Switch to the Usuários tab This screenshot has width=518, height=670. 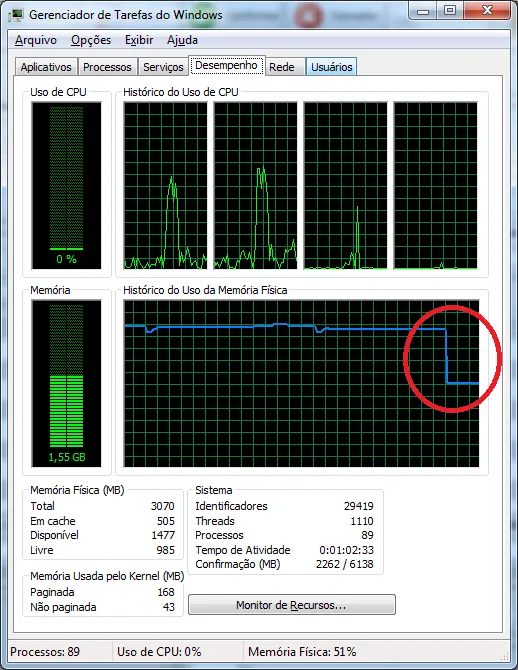tap(332, 67)
